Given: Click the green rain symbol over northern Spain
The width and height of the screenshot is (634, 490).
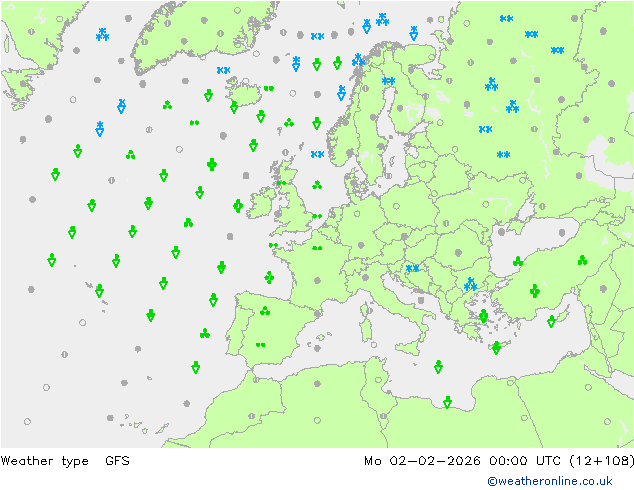Looking at the screenshot, I should click(265, 311).
